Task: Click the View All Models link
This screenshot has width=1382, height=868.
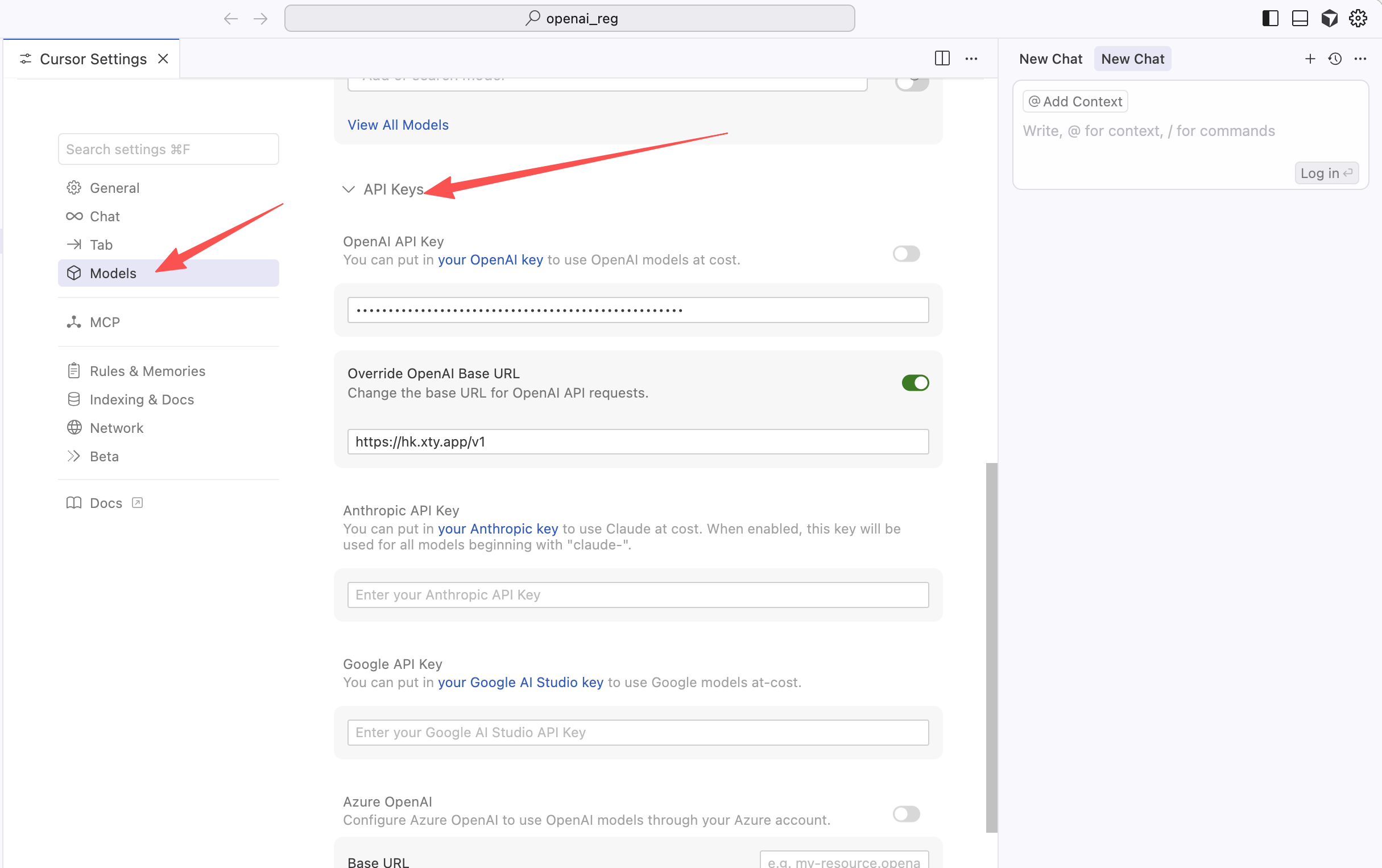Action: [398, 125]
